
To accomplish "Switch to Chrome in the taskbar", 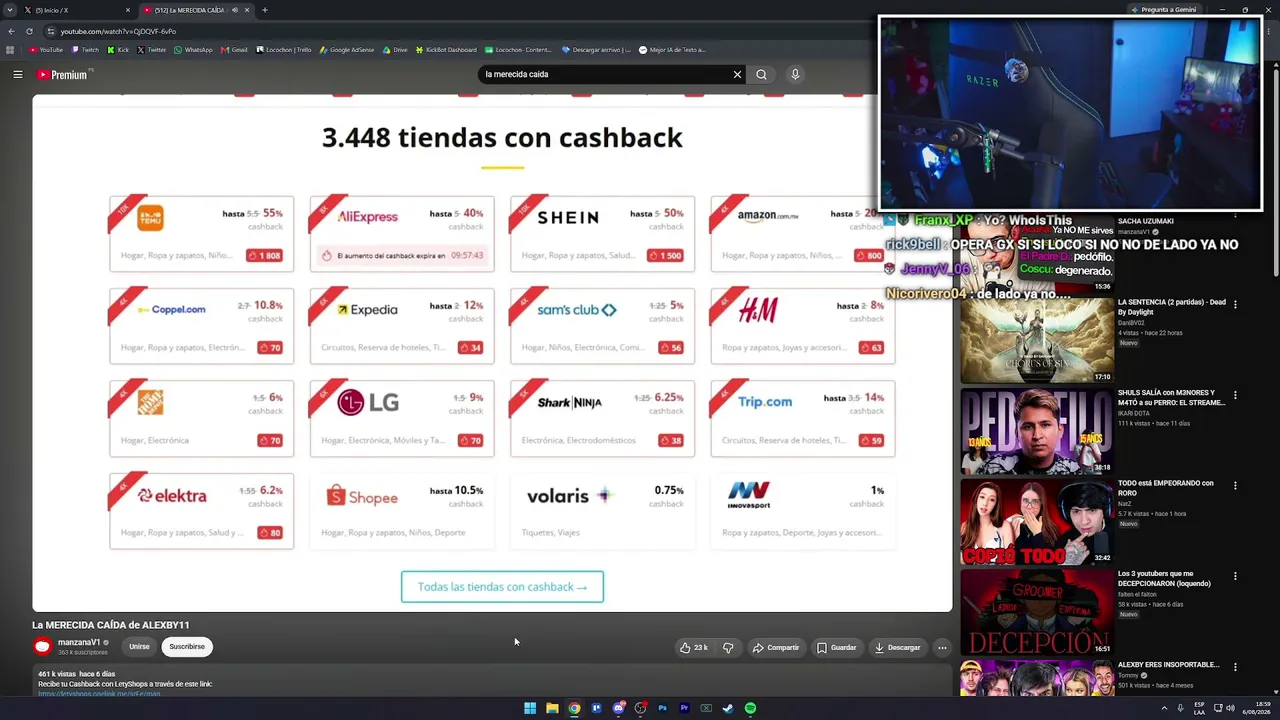I will pyautogui.click(x=574, y=708).
